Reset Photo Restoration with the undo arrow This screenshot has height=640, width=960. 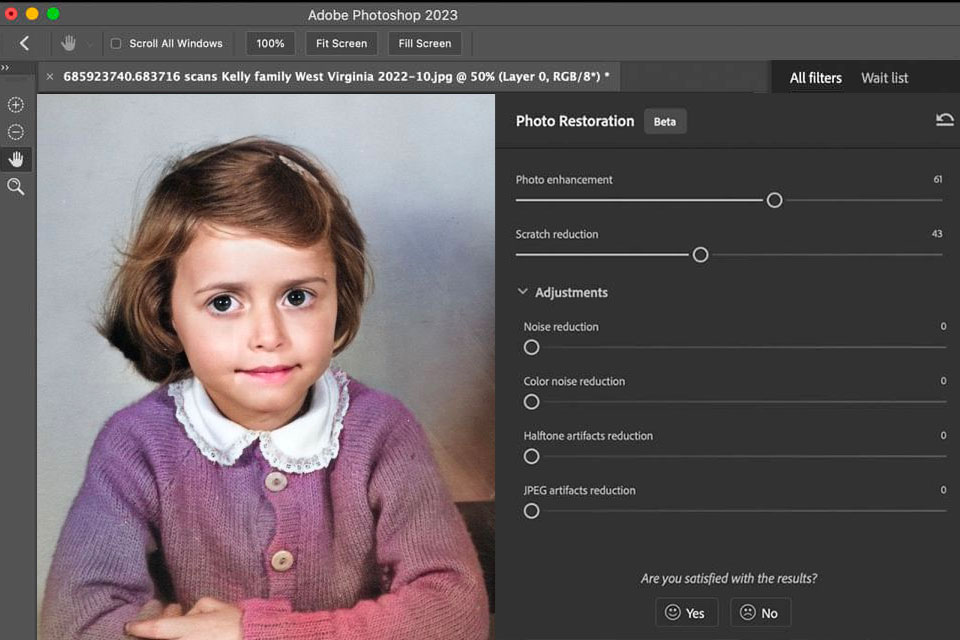945,119
